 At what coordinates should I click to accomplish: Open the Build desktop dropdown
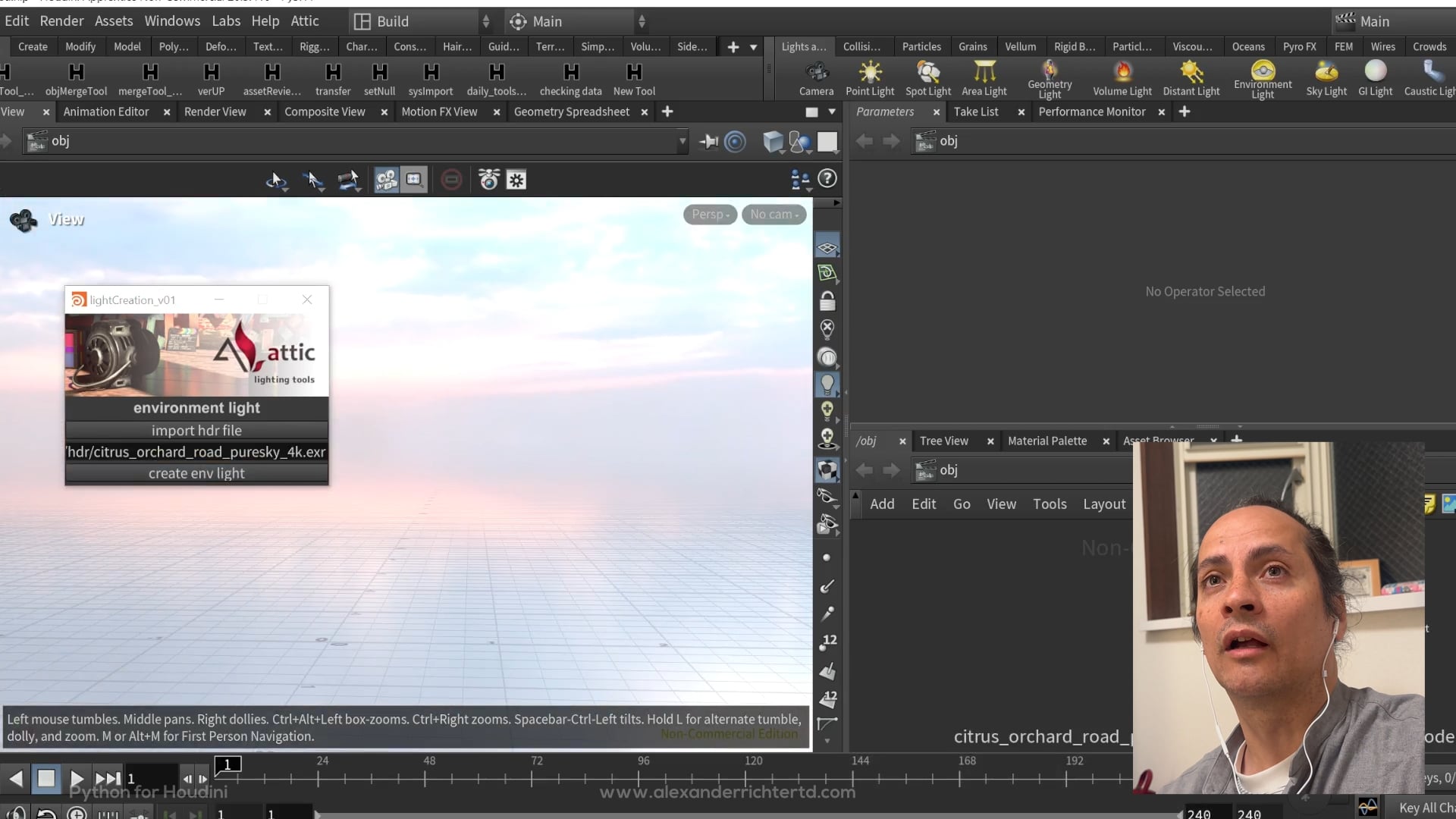coord(423,21)
